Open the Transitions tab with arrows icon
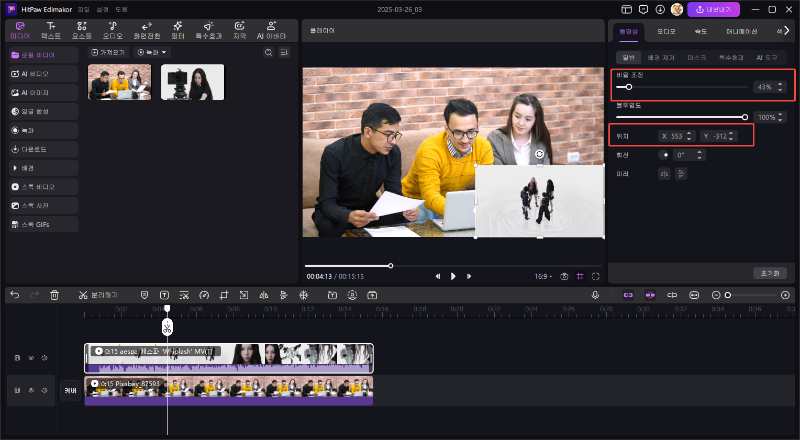This screenshot has width=800, height=440. 146,30
